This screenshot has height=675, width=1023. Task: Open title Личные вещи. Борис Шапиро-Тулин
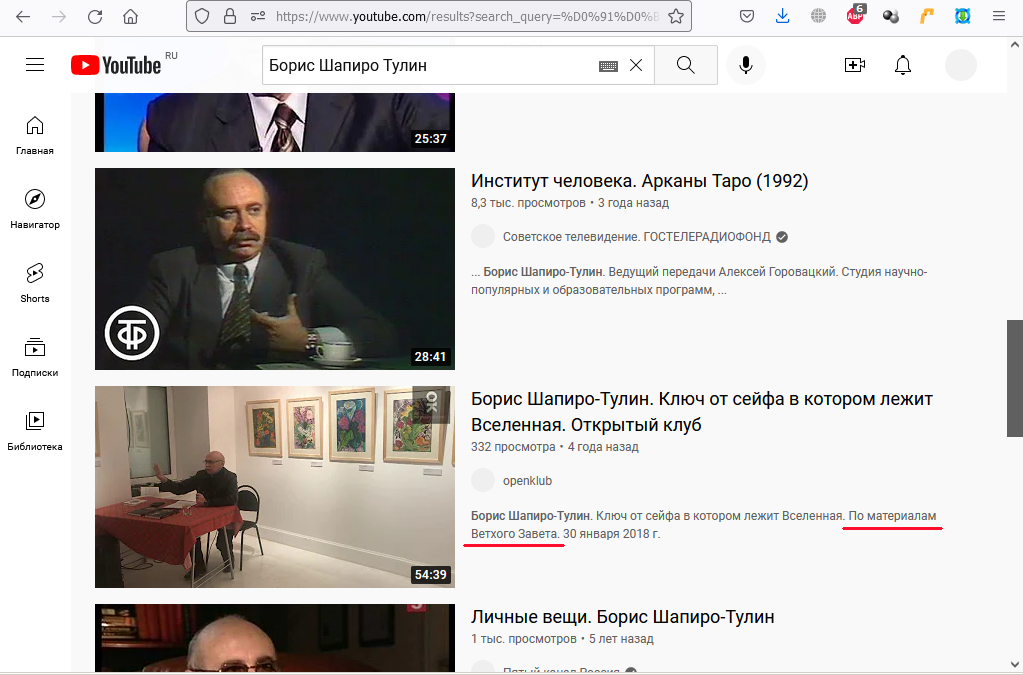(622, 616)
